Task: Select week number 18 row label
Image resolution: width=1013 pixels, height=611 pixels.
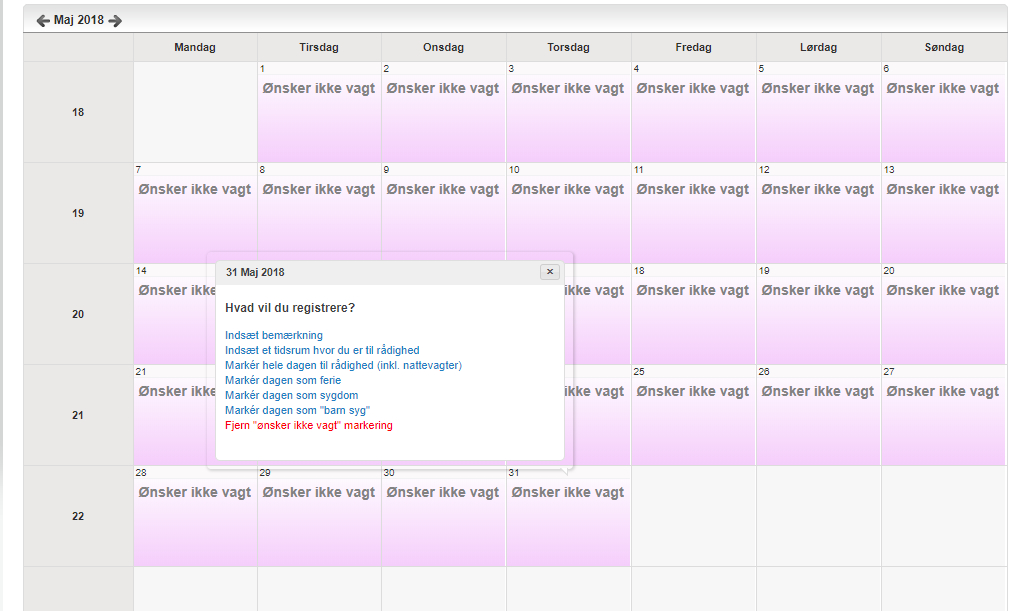Action: [x=78, y=112]
